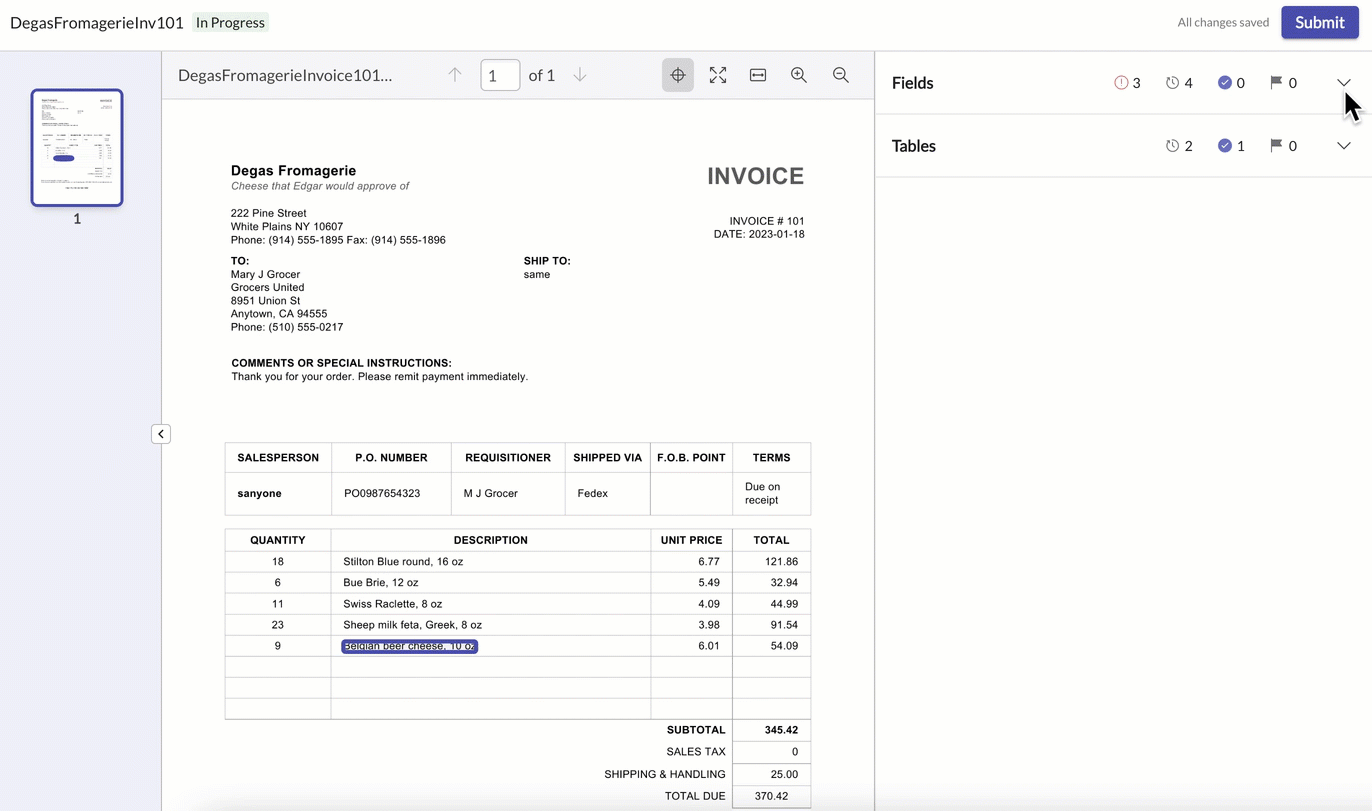1372x811 pixels.
Task: Click the DegasFromagerieInv101 document title
Action: pyautogui.click(x=97, y=22)
